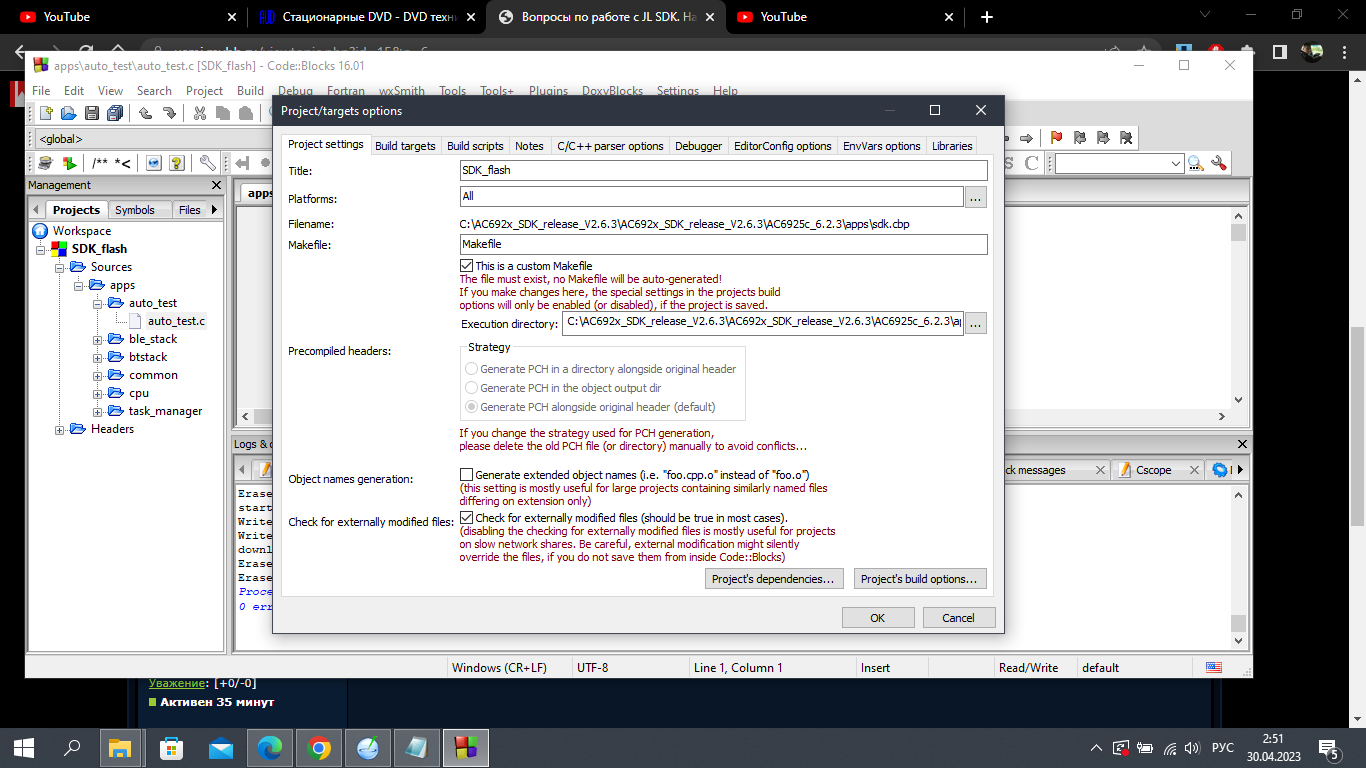Close the Management panel
1366x768 pixels.
coord(217,185)
